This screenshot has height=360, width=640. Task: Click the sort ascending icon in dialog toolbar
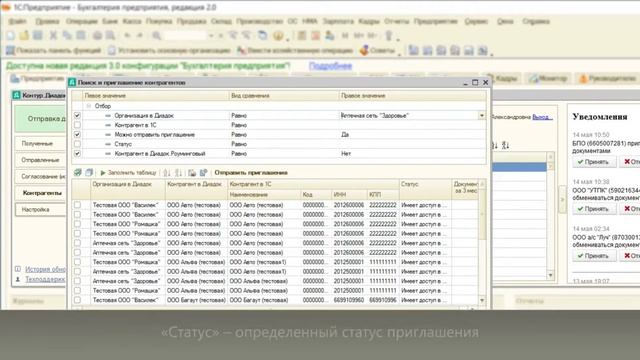coord(167,173)
